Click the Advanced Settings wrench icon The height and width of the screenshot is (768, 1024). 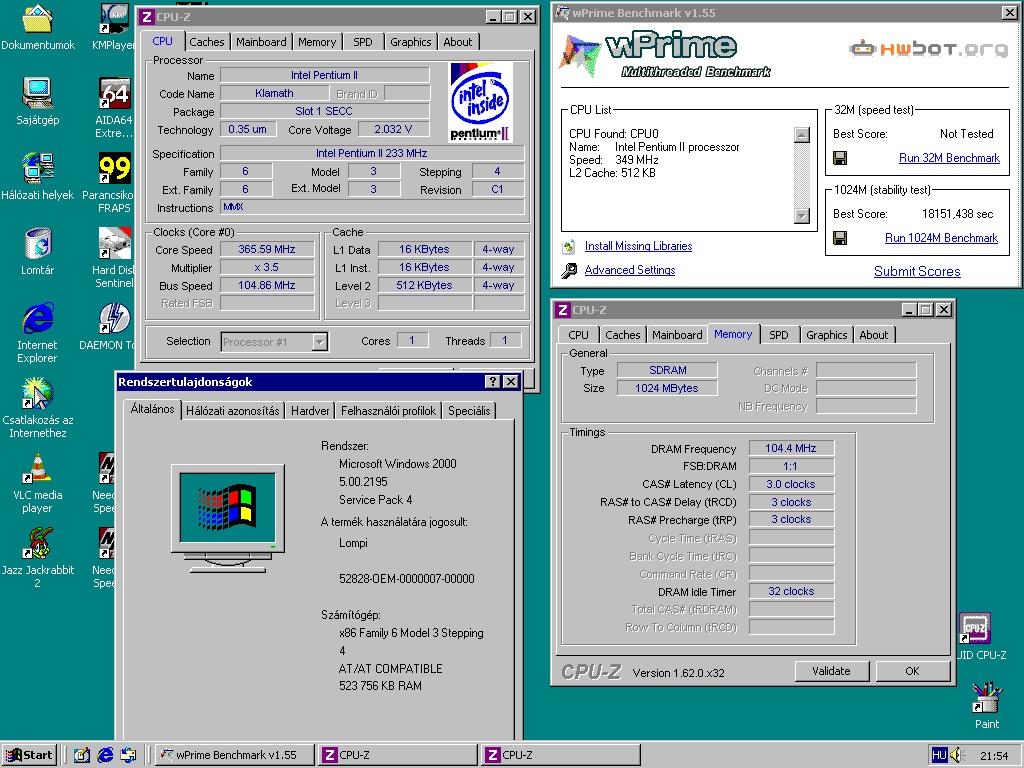568,270
